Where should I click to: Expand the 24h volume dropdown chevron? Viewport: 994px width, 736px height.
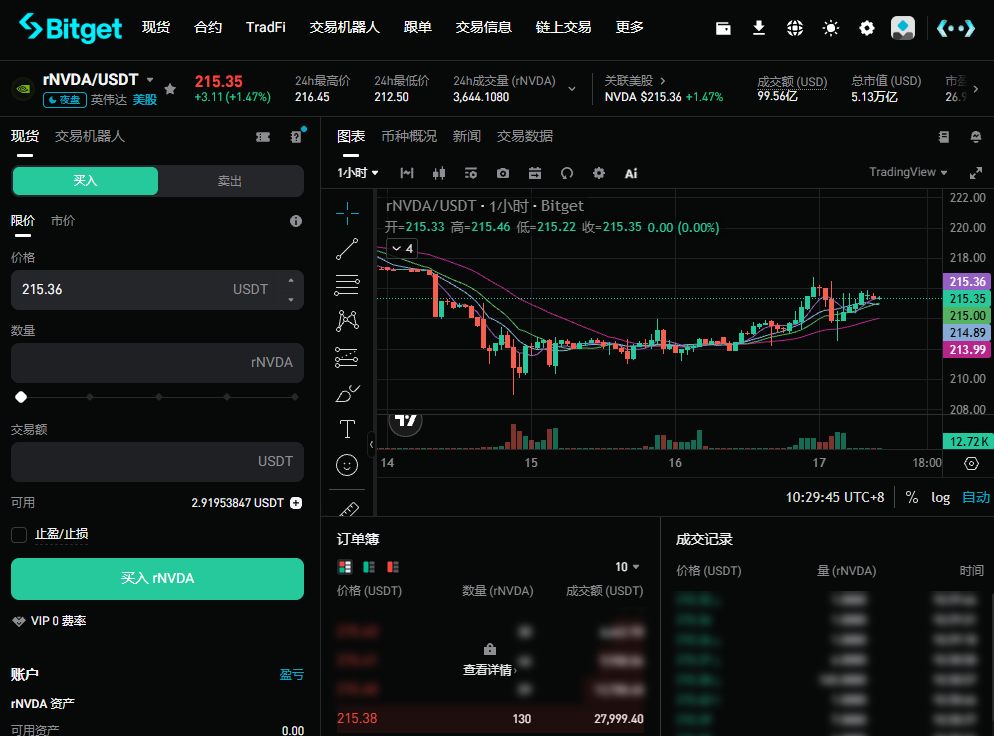[x=572, y=89]
